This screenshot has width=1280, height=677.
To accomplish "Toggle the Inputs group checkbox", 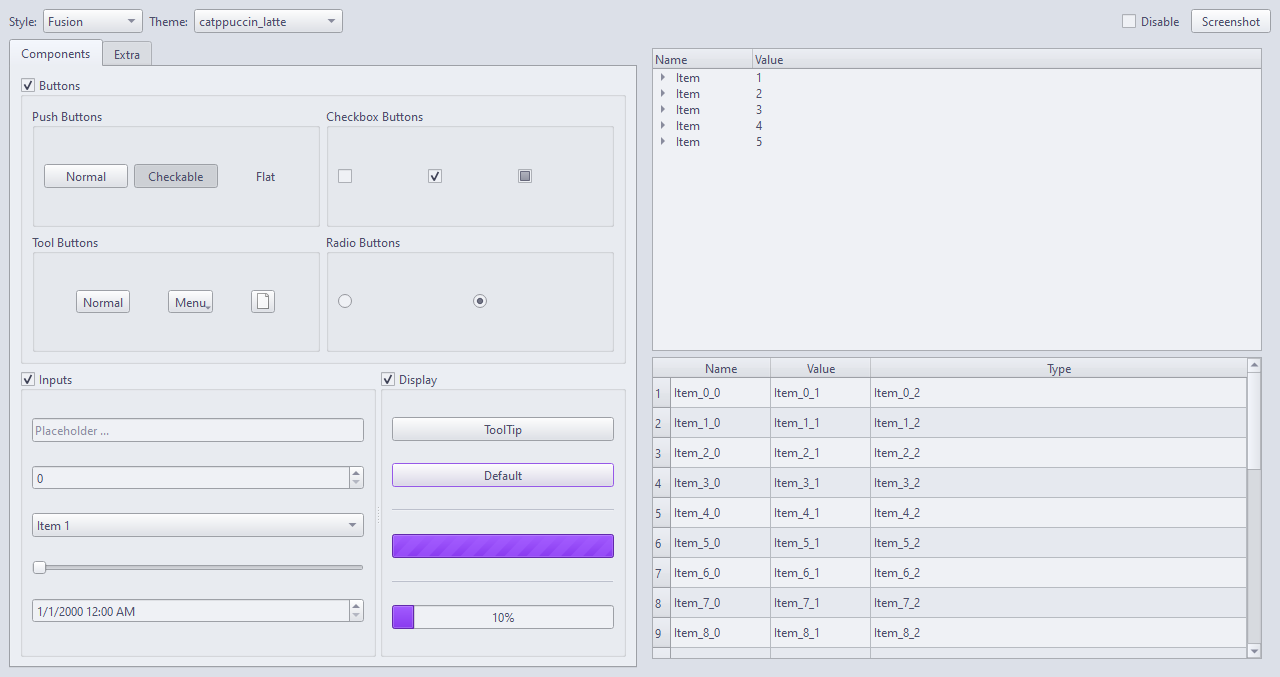I will (x=28, y=380).
